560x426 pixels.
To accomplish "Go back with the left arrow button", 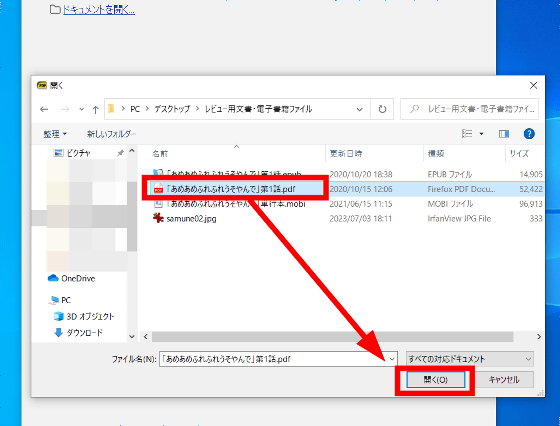I will pyautogui.click(x=44, y=109).
